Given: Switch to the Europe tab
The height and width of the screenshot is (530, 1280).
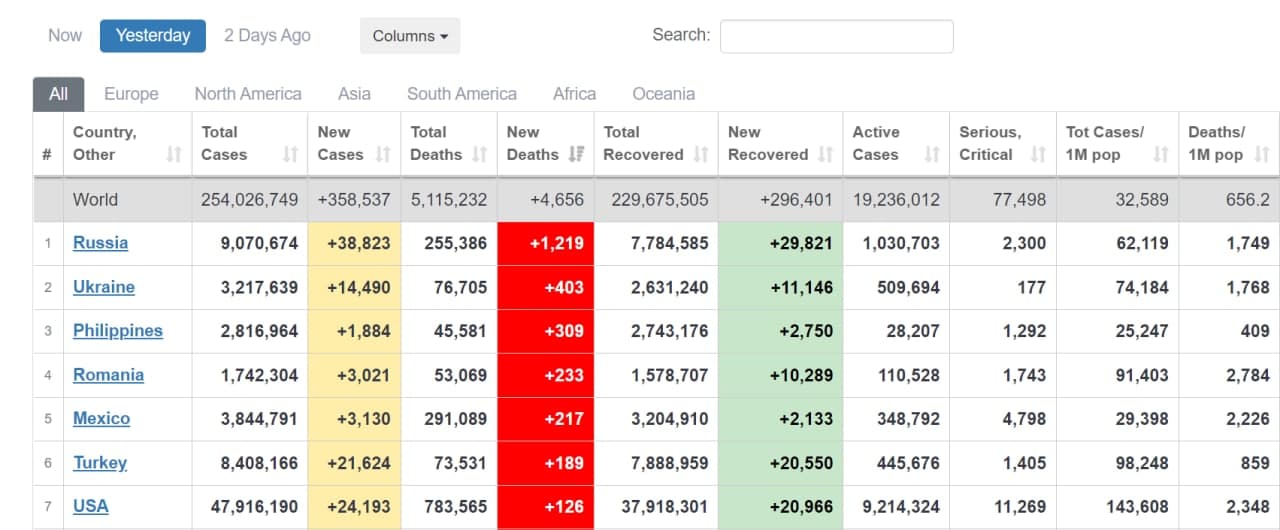Looking at the screenshot, I should (131, 94).
